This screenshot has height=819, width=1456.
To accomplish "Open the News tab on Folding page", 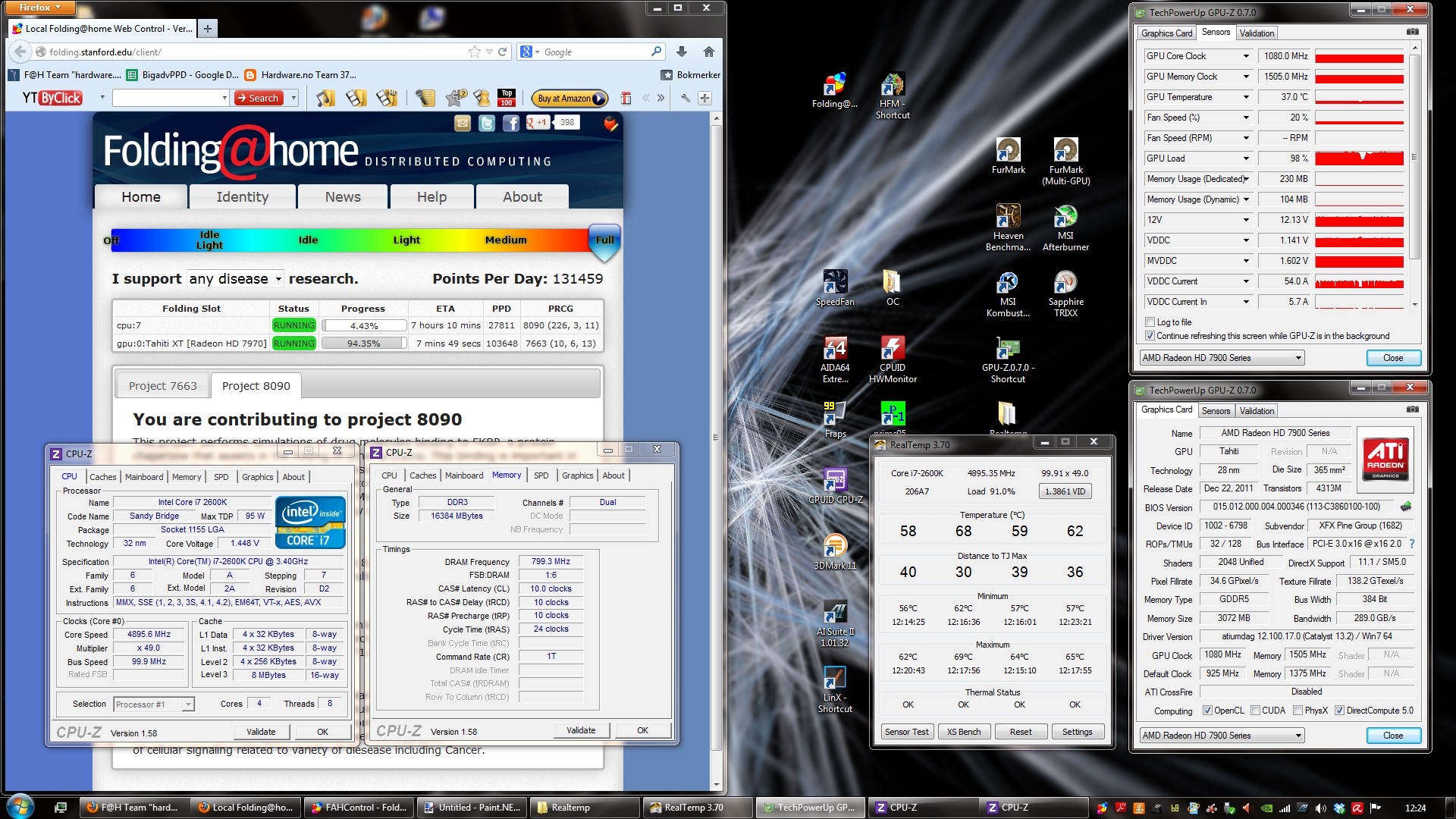I will pos(343,196).
